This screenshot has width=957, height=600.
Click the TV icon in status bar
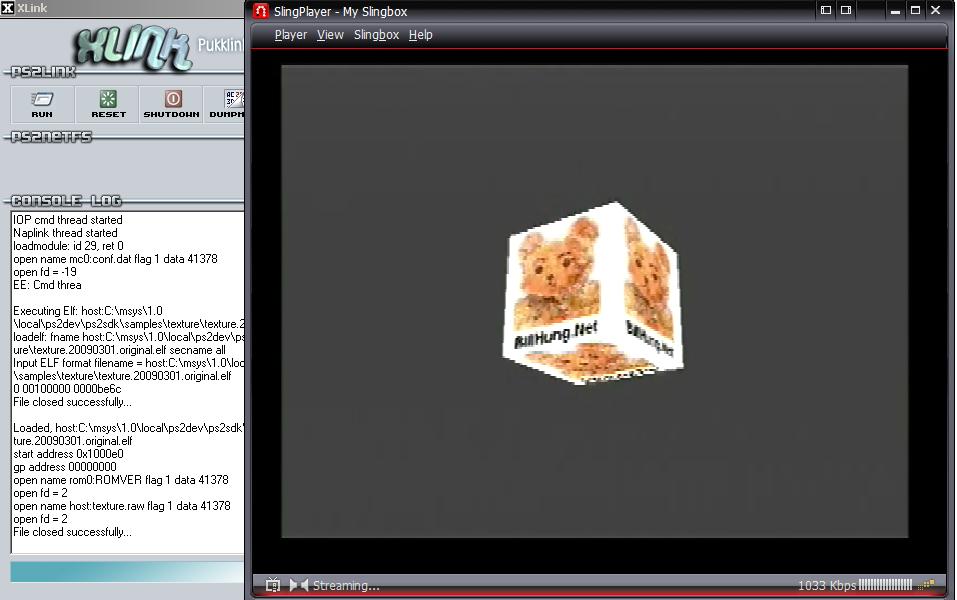coord(273,585)
